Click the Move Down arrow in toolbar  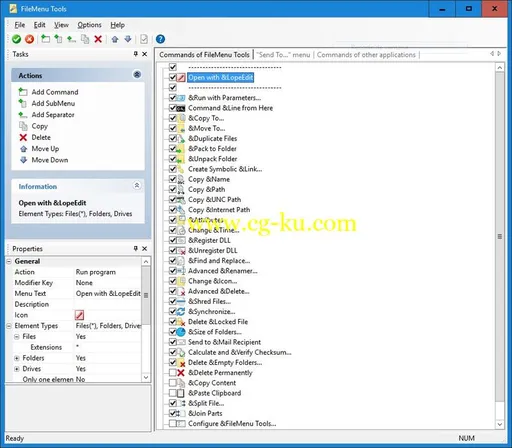tap(128, 39)
